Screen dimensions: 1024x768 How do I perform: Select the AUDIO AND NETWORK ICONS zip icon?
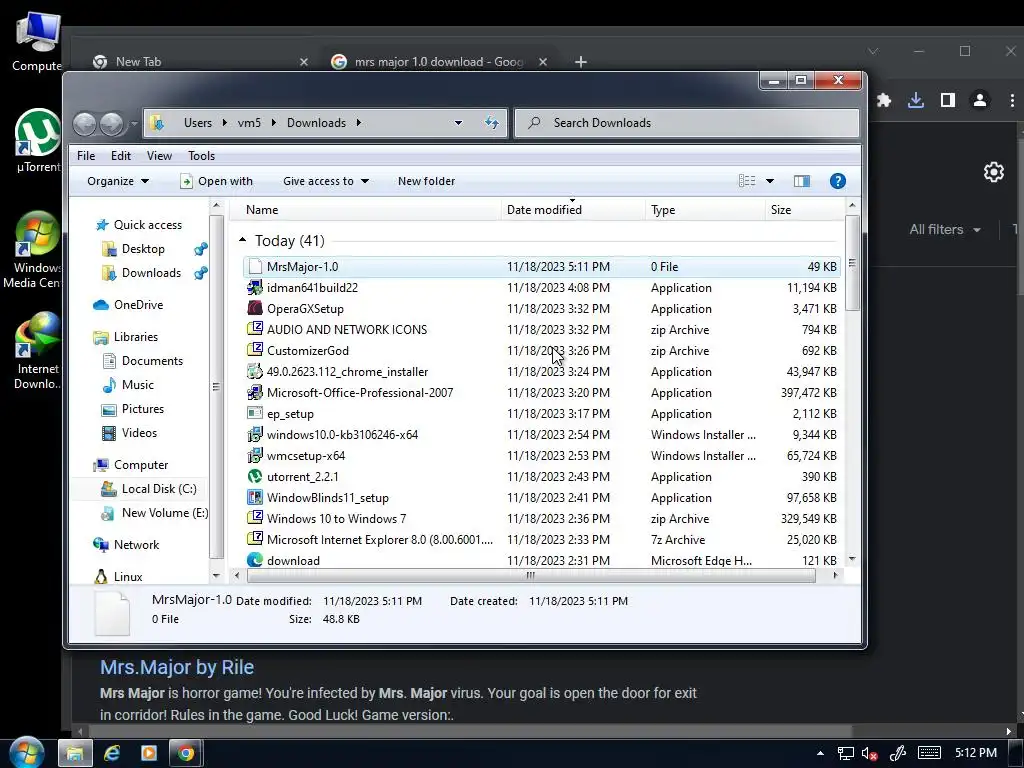[x=255, y=329]
